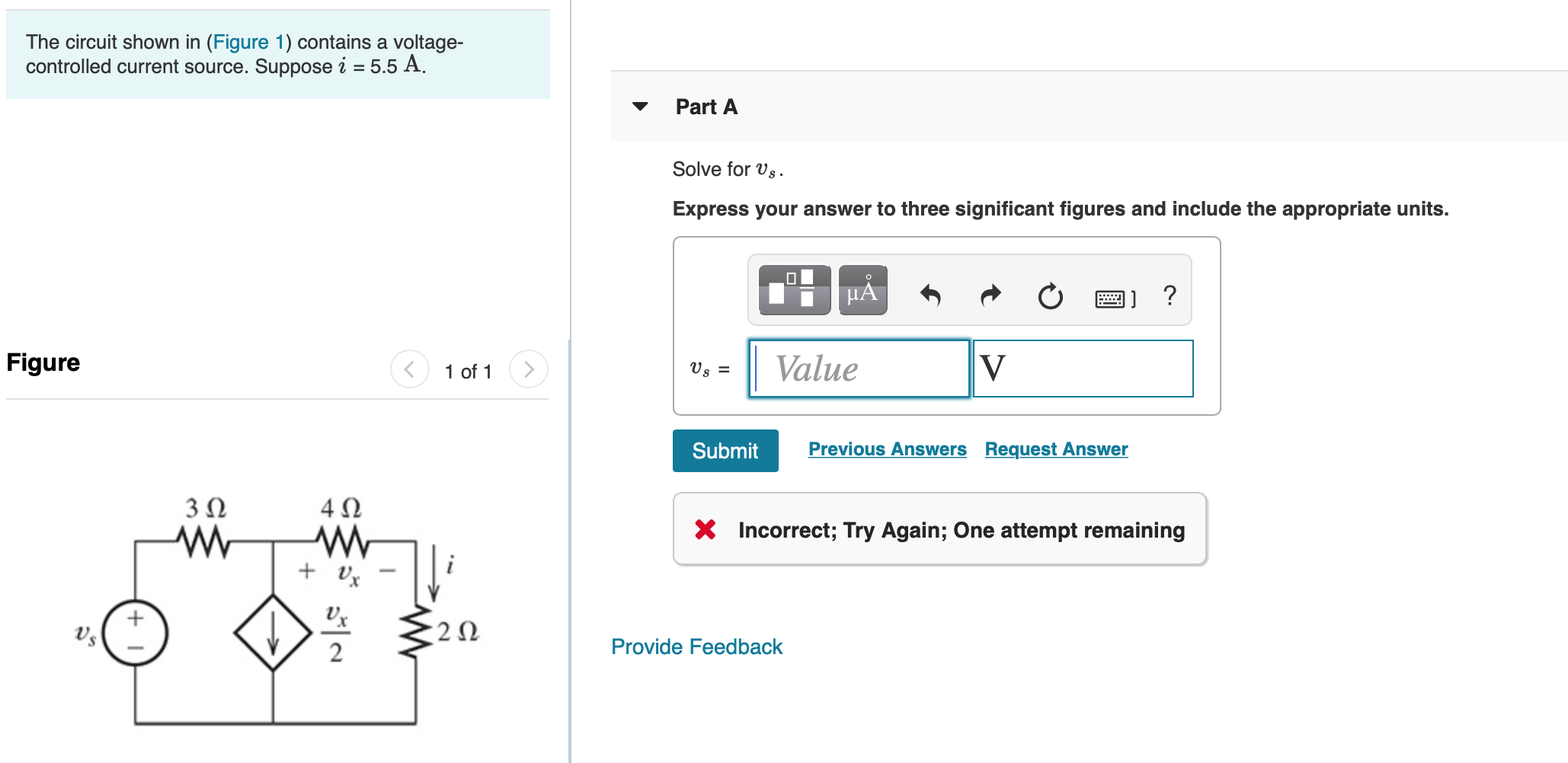
Task: Undo the last answer entry
Action: (x=931, y=295)
